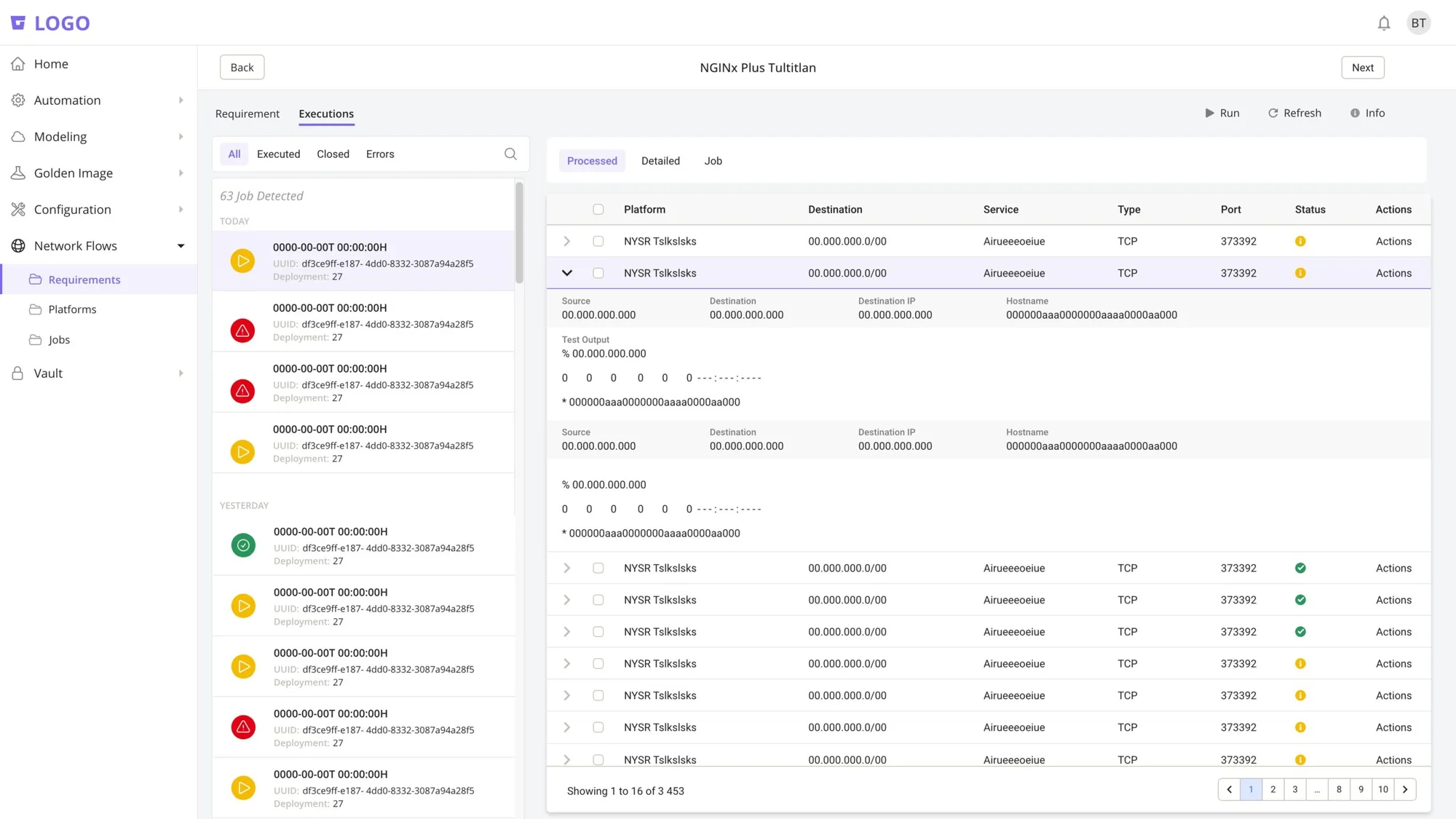Select the Processed tab

click(x=592, y=161)
